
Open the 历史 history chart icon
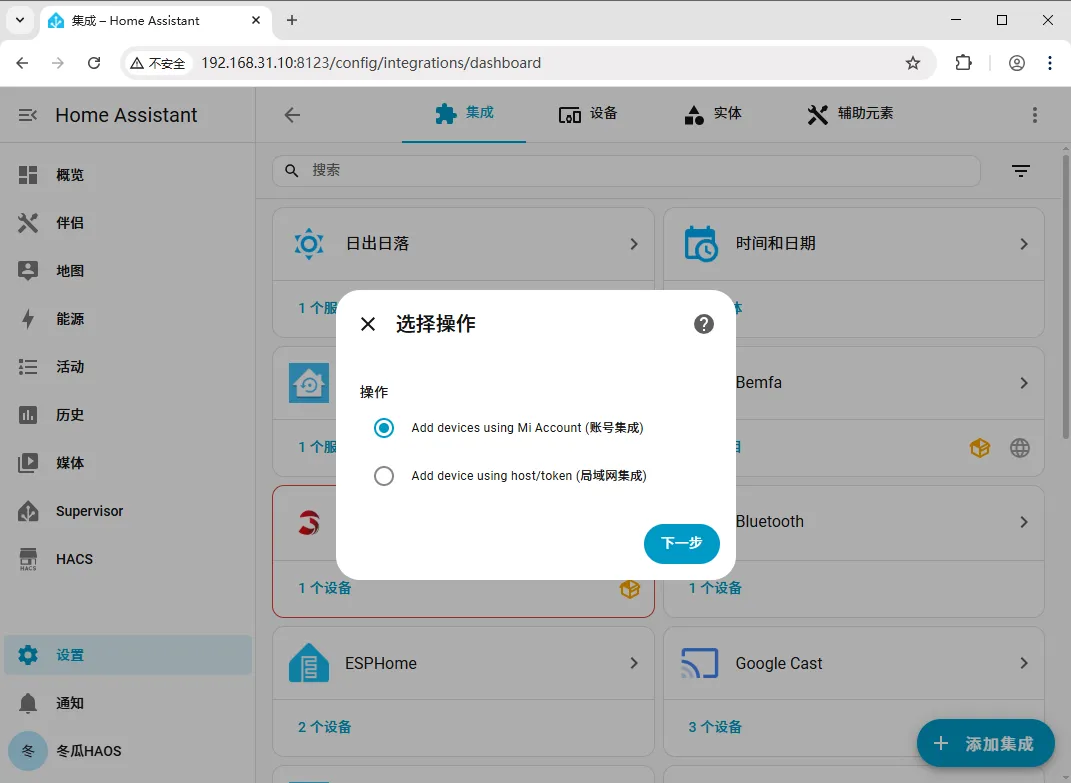28,415
